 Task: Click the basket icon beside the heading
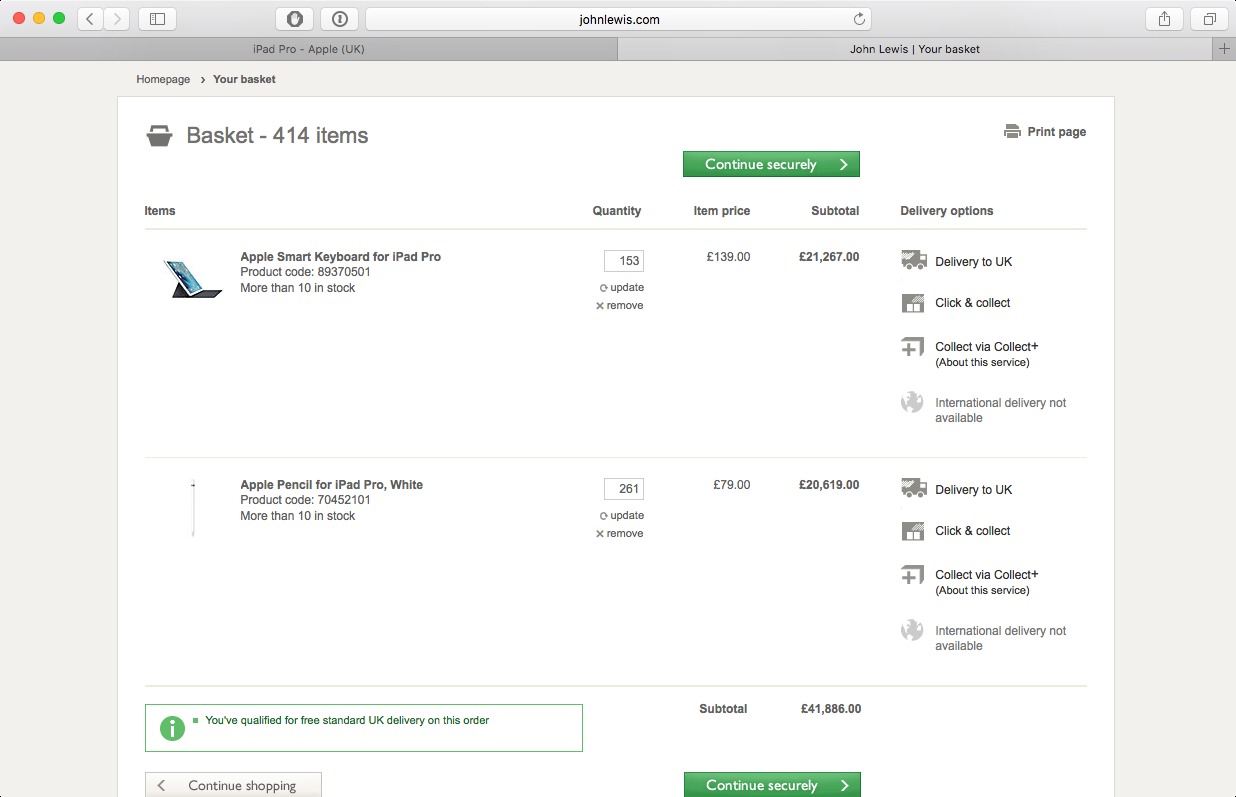click(x=159, y=136)
